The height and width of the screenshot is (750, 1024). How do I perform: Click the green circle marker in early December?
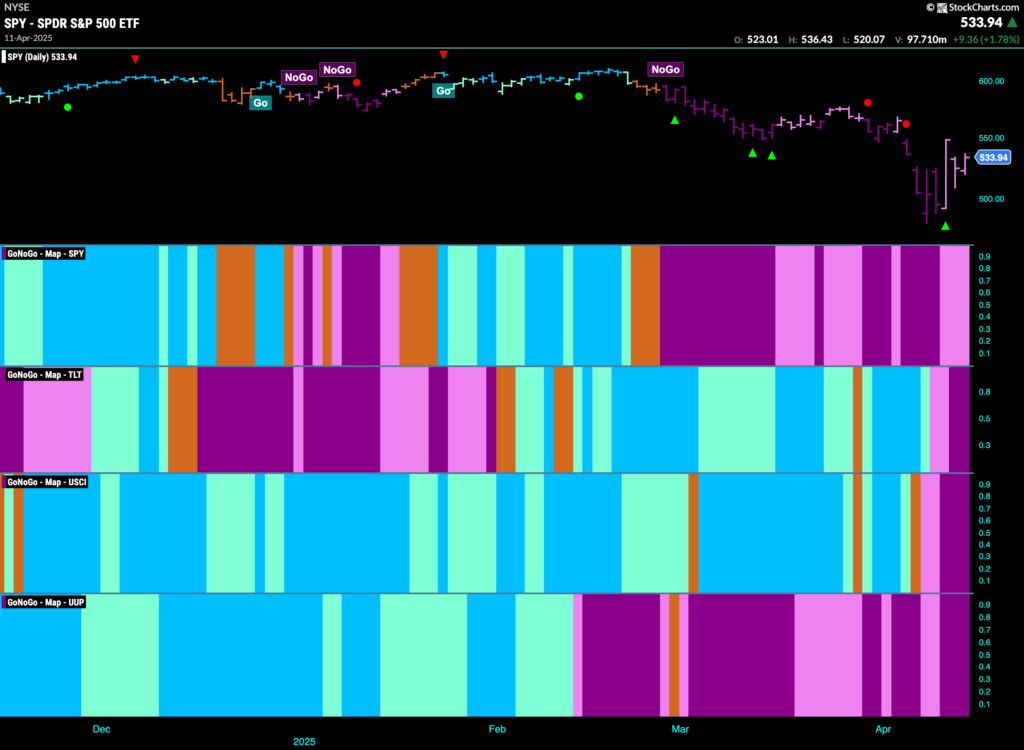click(68, 106)
